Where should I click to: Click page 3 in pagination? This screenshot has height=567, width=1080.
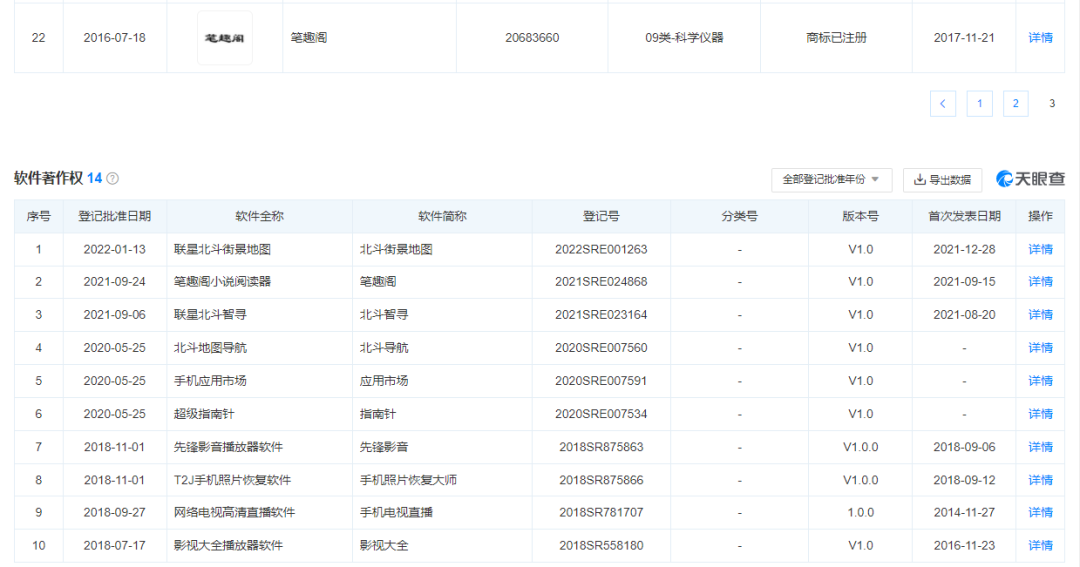click(x=1052, y=103)
